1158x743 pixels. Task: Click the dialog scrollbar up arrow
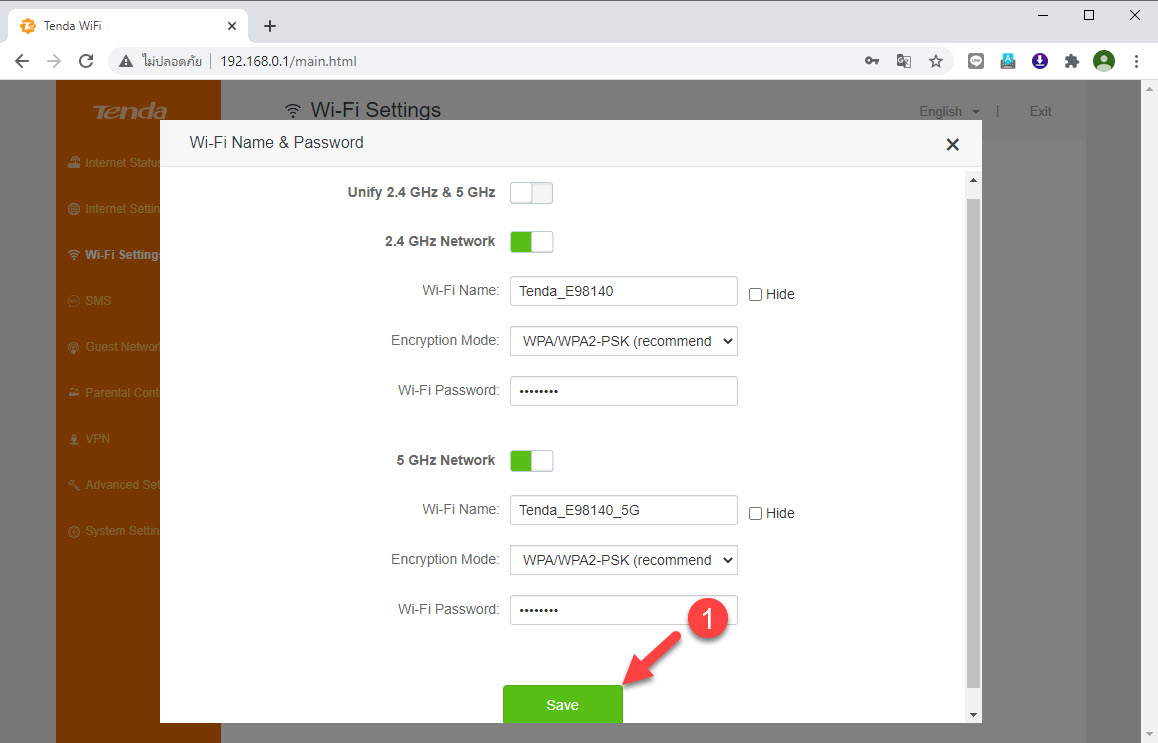973,180
